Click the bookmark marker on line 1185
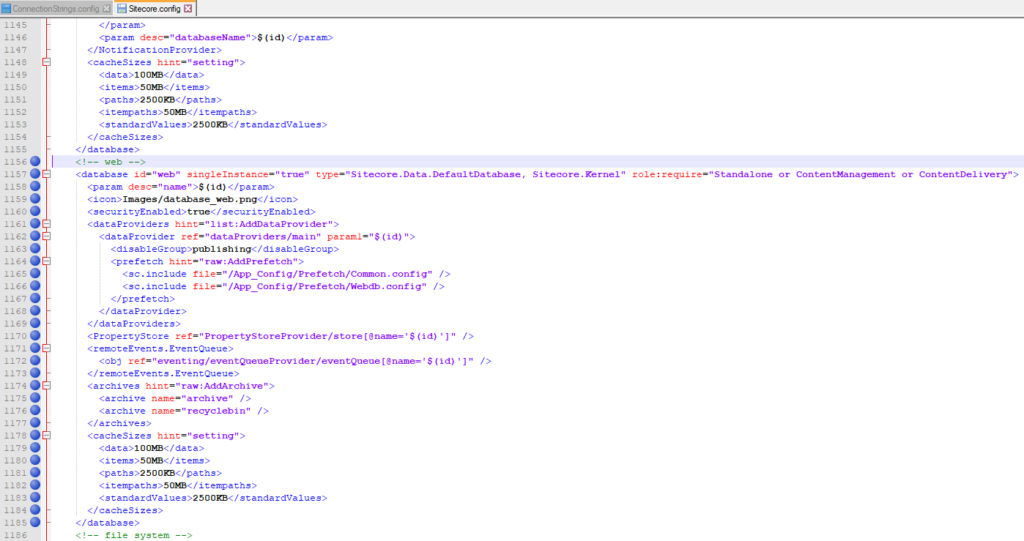The width and height of the screenshot is (1024, 541). coord(35,522)
